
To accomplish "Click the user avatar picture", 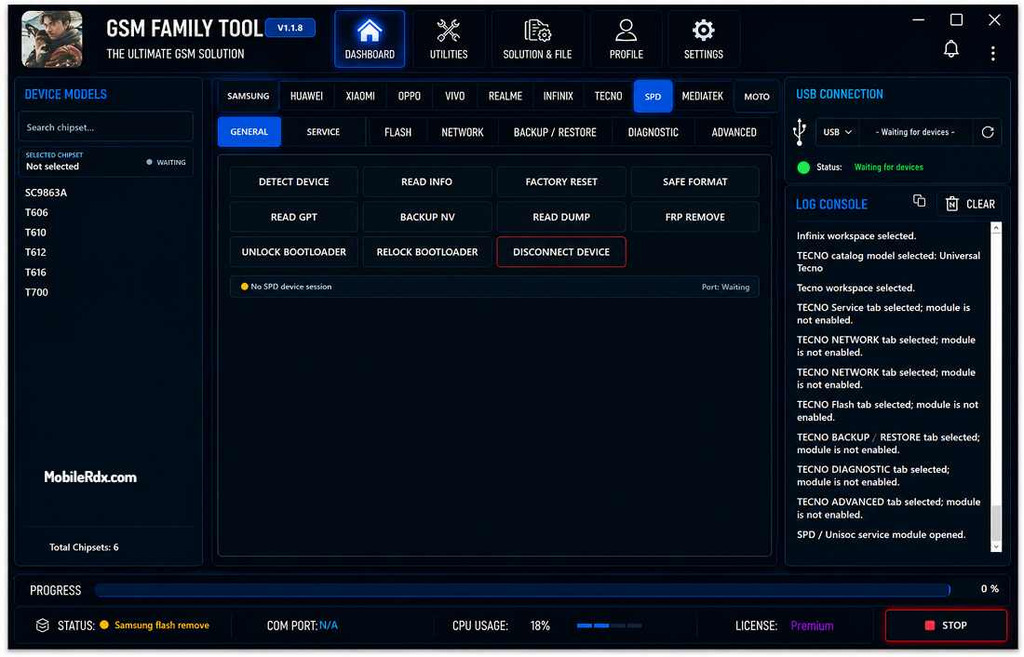I will pos(52,39).
